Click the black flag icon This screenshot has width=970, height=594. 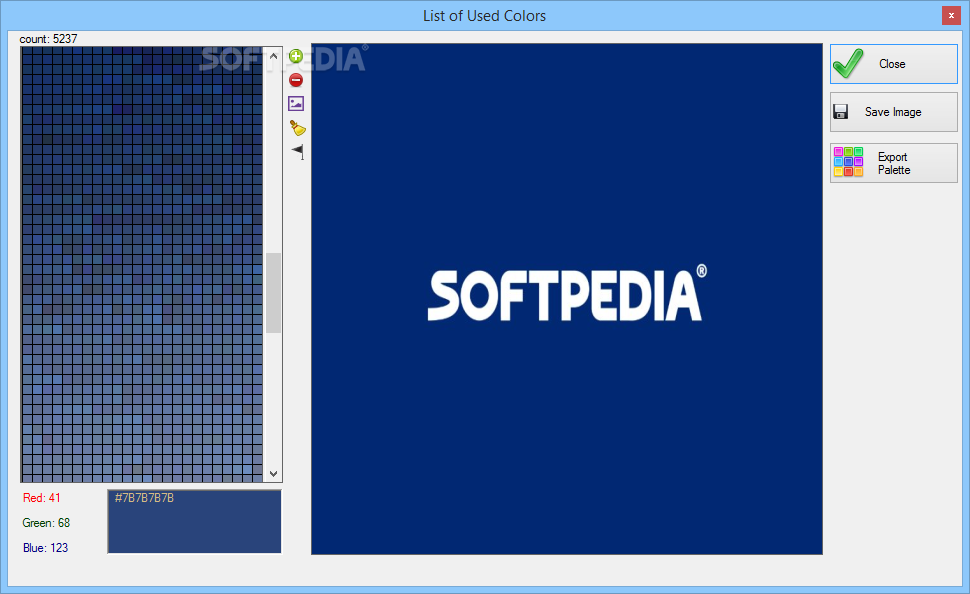click(298, 151)
